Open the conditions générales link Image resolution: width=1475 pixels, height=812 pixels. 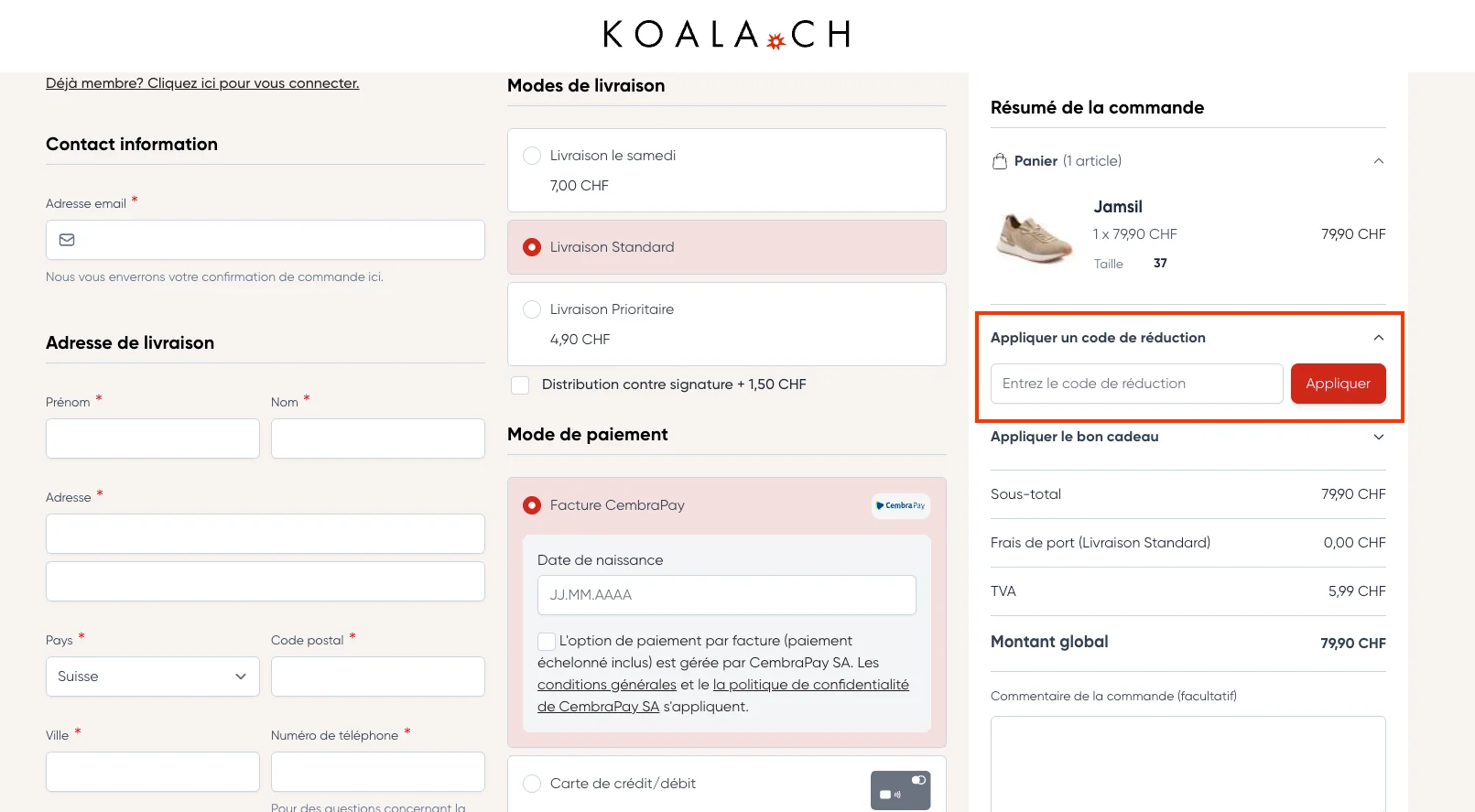click(x=608, y=684)
